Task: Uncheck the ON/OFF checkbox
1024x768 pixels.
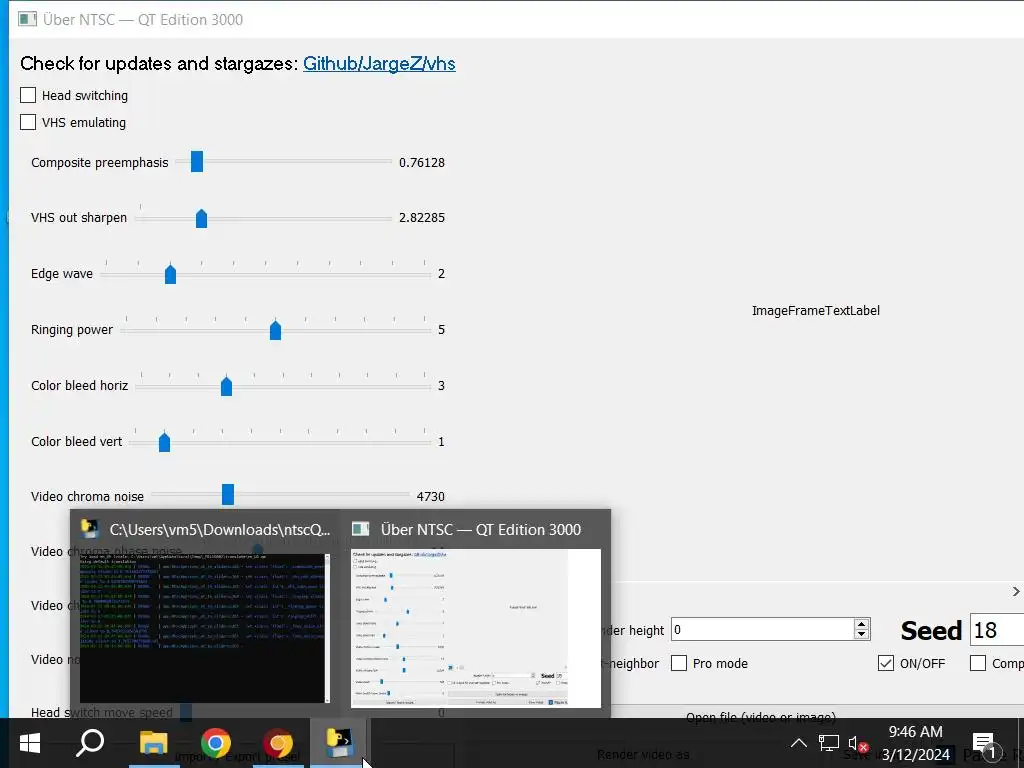Action: [886, 664]
